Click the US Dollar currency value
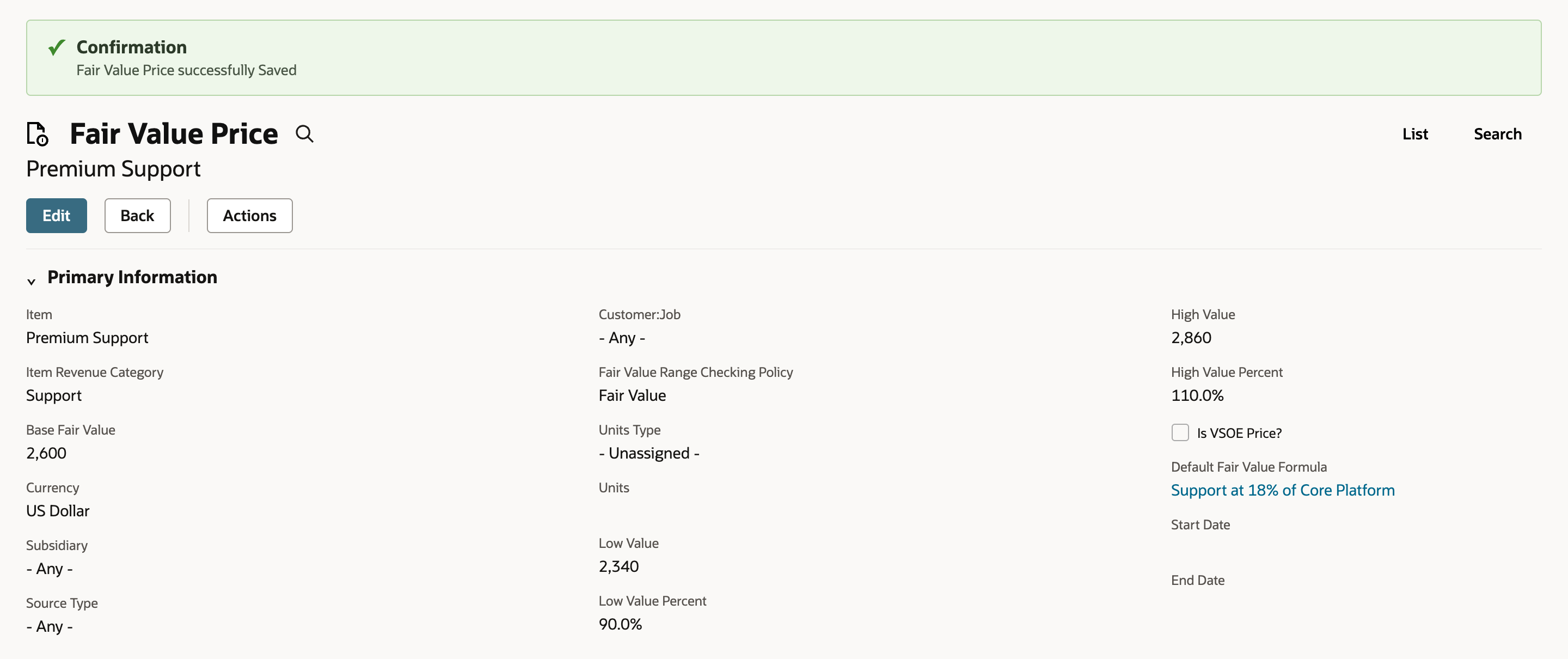Screen dimensions: 1568x659 [58, 511]
